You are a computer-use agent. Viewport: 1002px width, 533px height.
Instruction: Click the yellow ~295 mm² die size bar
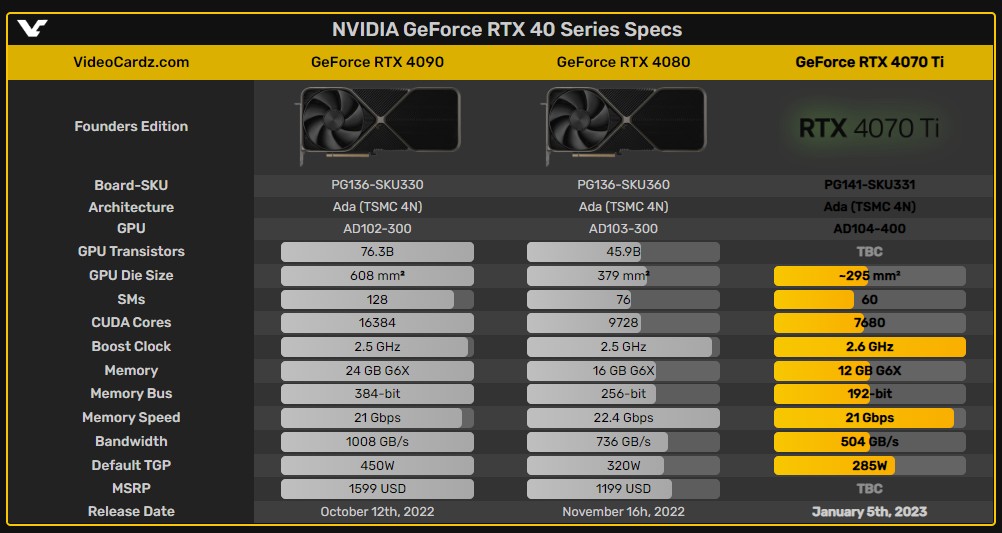click(x=870, y=275)
